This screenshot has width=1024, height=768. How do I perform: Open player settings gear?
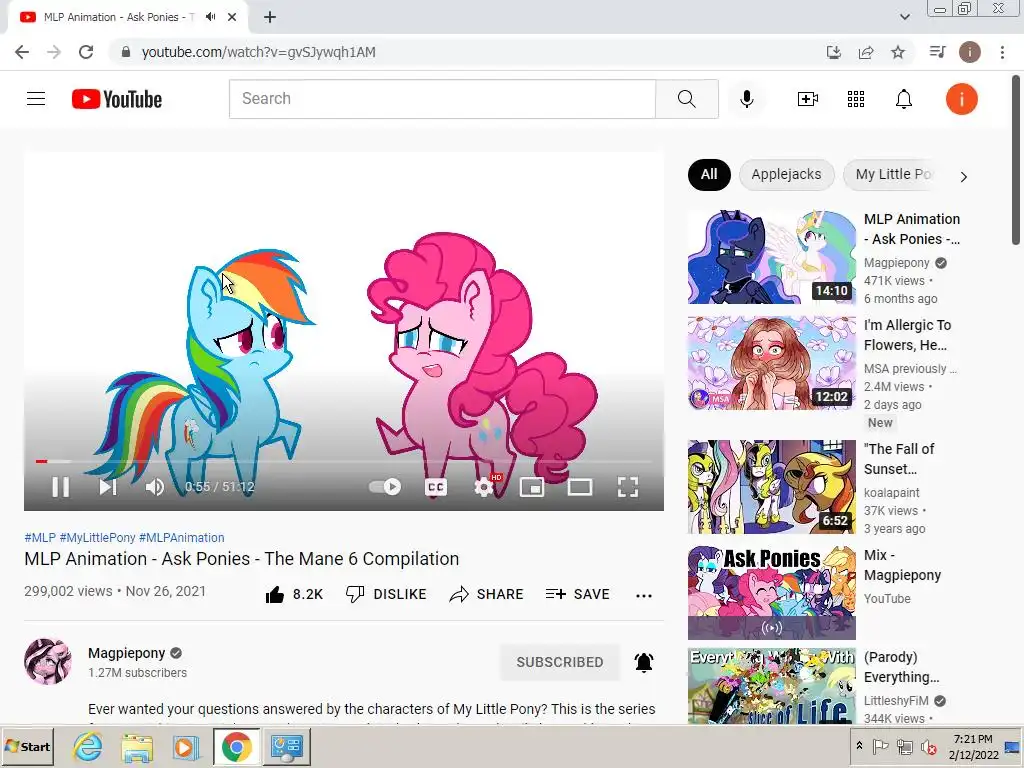tap(484, 487)
